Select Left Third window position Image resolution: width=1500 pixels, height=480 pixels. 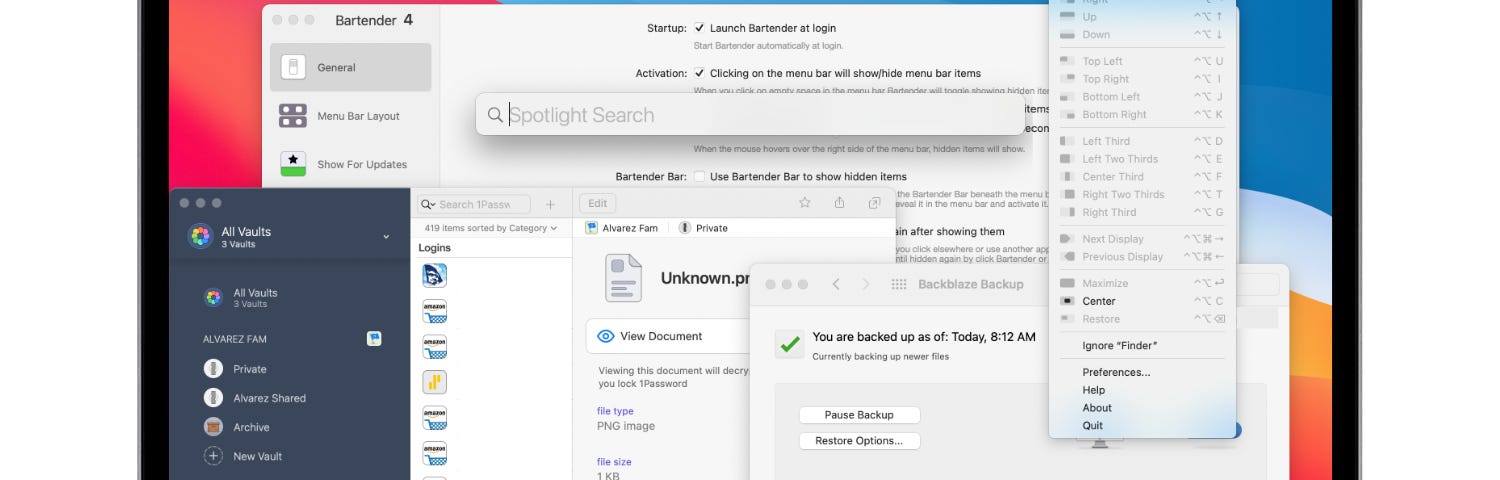point(1142,141)
